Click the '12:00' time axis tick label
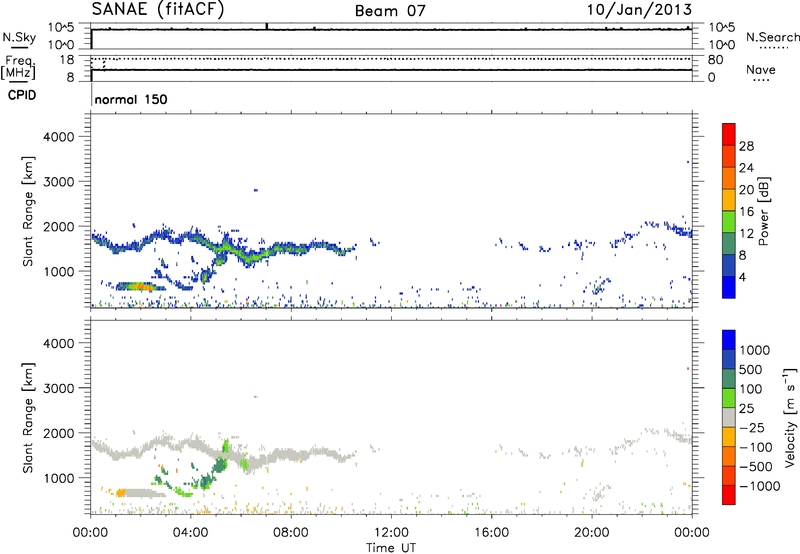The image size is (800, 554). coord(391,533)
